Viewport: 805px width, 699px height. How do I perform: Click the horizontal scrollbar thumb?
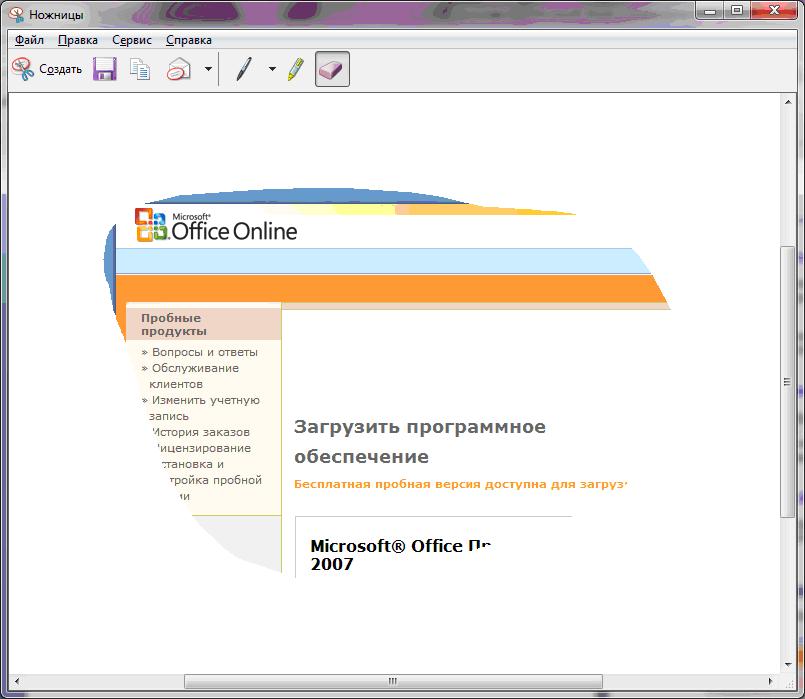(x=393, y=682)
